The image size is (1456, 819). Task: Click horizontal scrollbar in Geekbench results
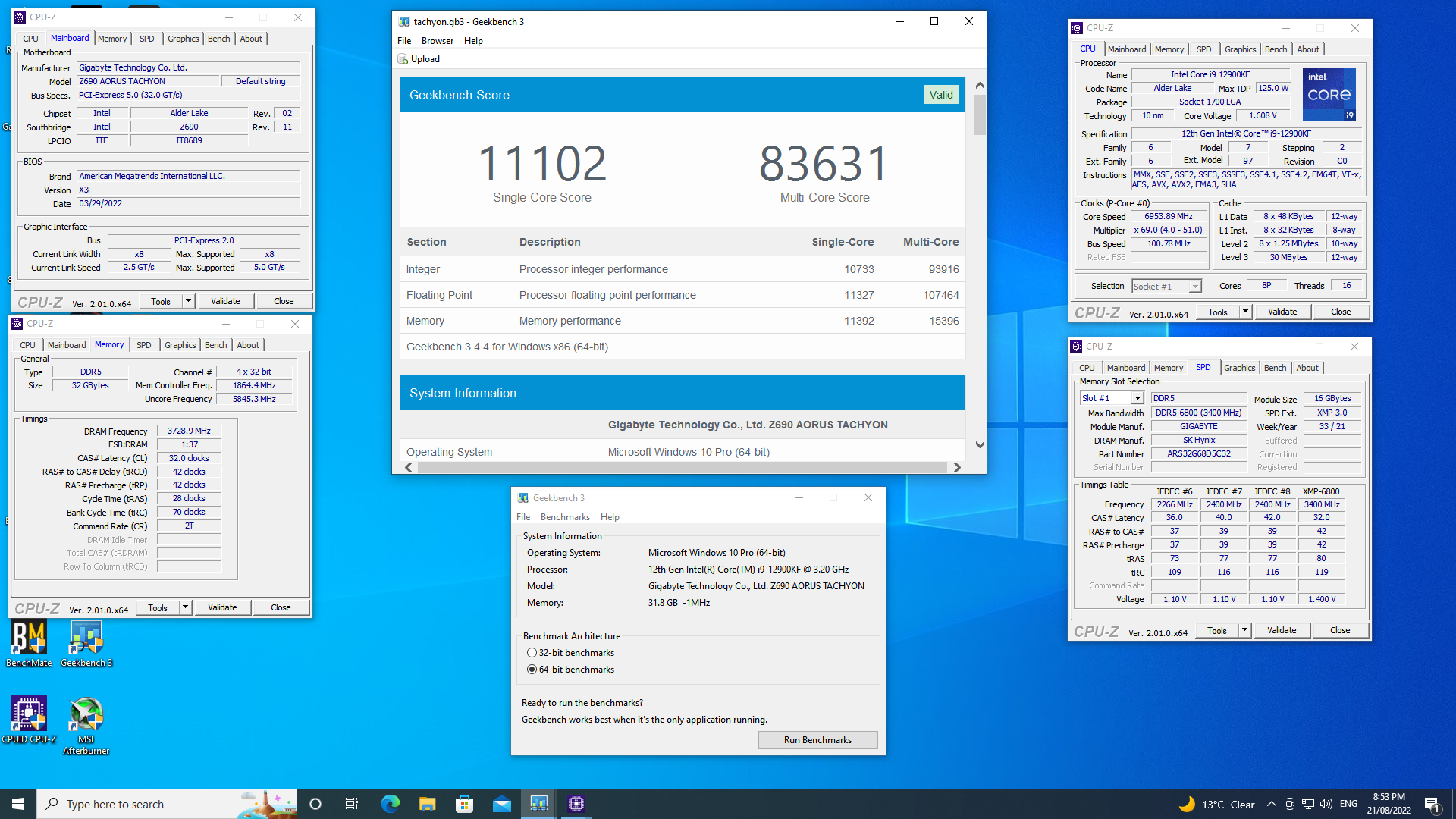tap(682, 467)
